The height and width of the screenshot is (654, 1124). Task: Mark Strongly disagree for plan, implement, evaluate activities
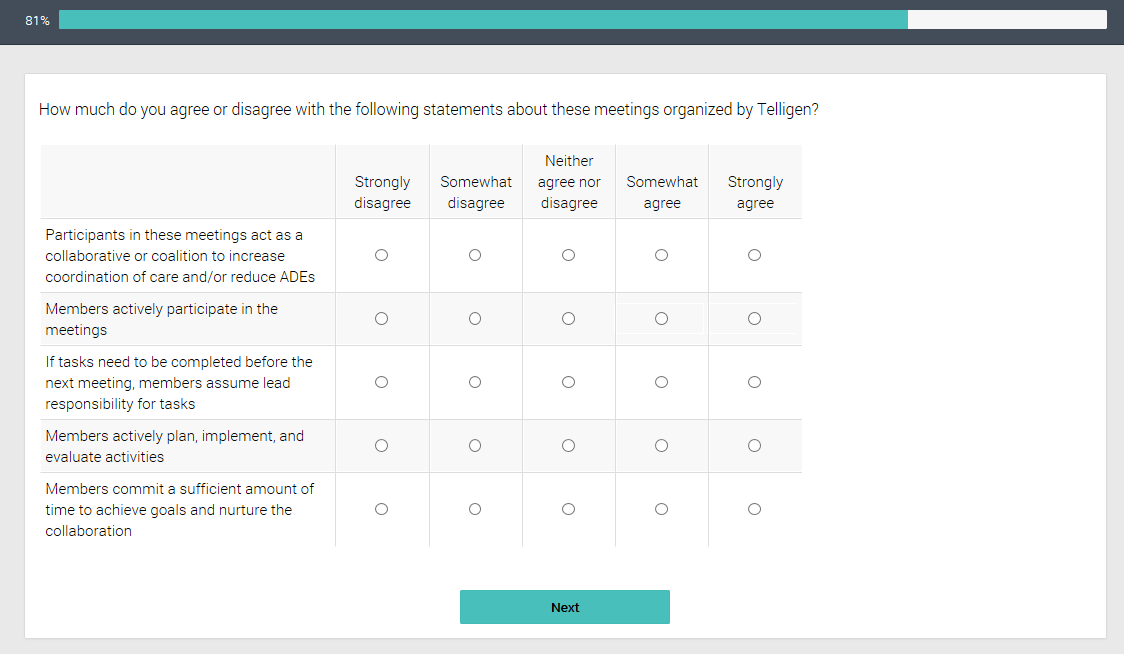point(381,446)
